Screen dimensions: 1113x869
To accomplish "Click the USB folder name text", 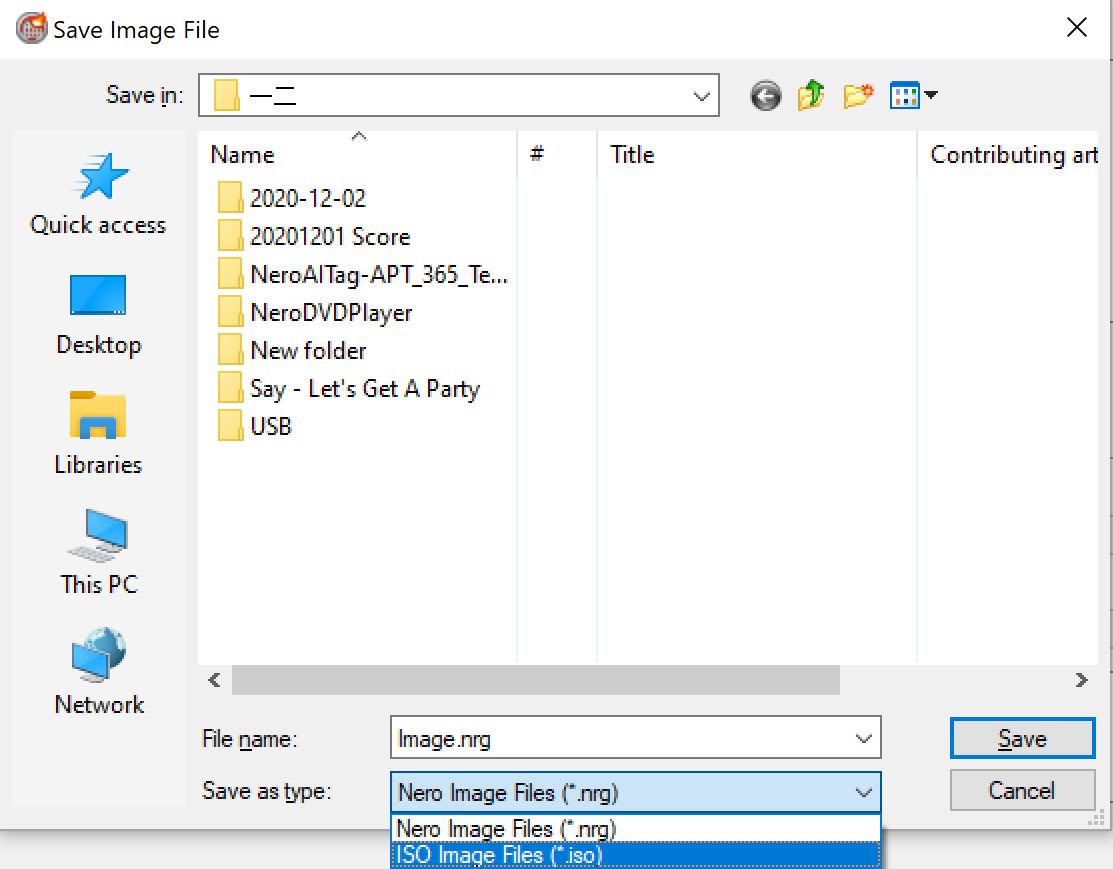I will pos(270,426).
